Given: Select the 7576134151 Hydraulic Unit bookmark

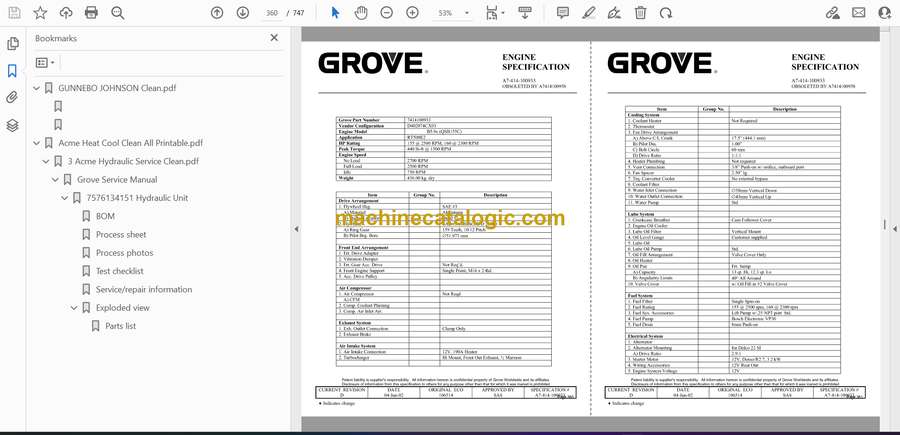Looking at the screenshot, I should pyautogui.click(x=137, y=198).
